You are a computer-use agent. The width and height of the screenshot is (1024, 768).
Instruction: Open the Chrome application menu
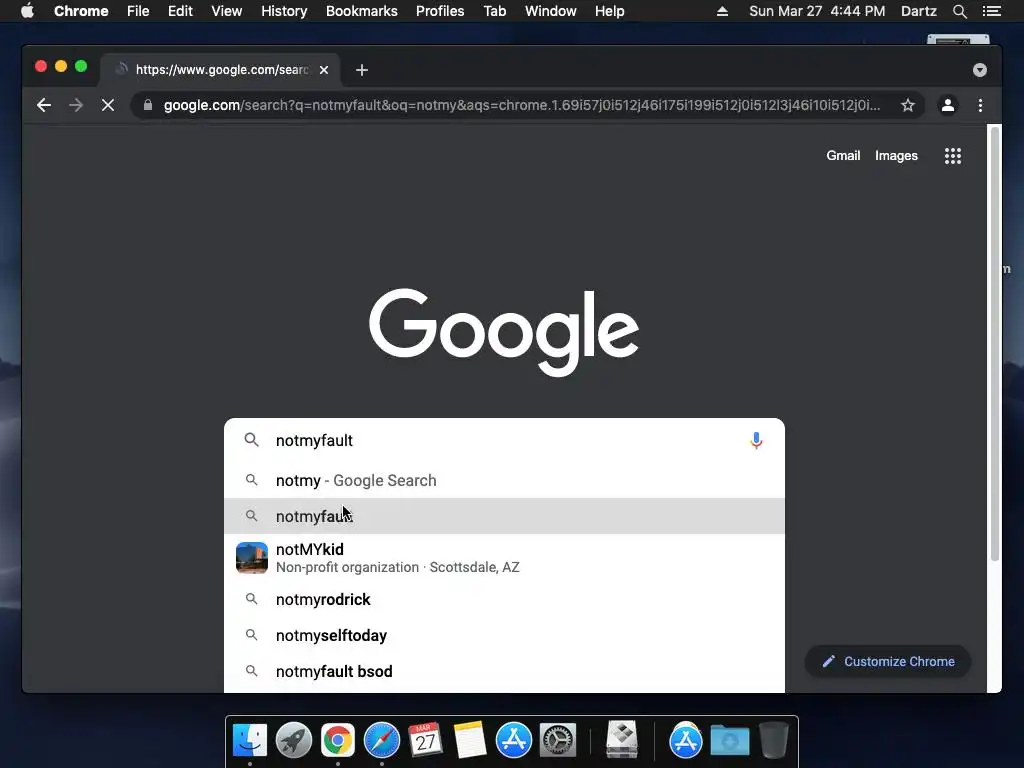point(81,11)
